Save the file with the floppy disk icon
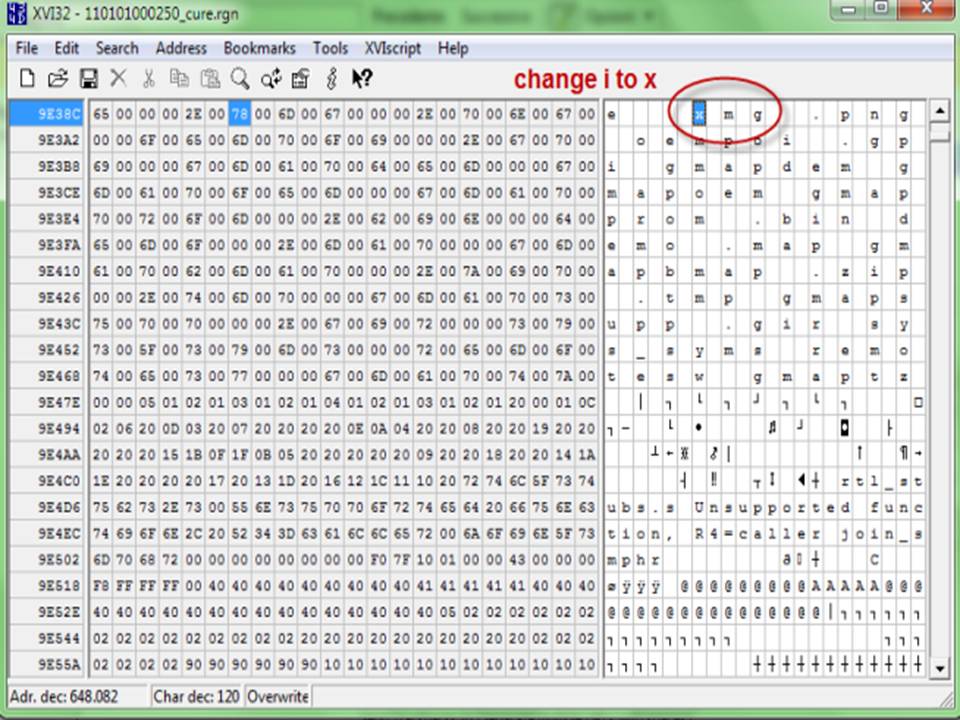This screenshot has width=960, height=720. (x=89, y=78)
